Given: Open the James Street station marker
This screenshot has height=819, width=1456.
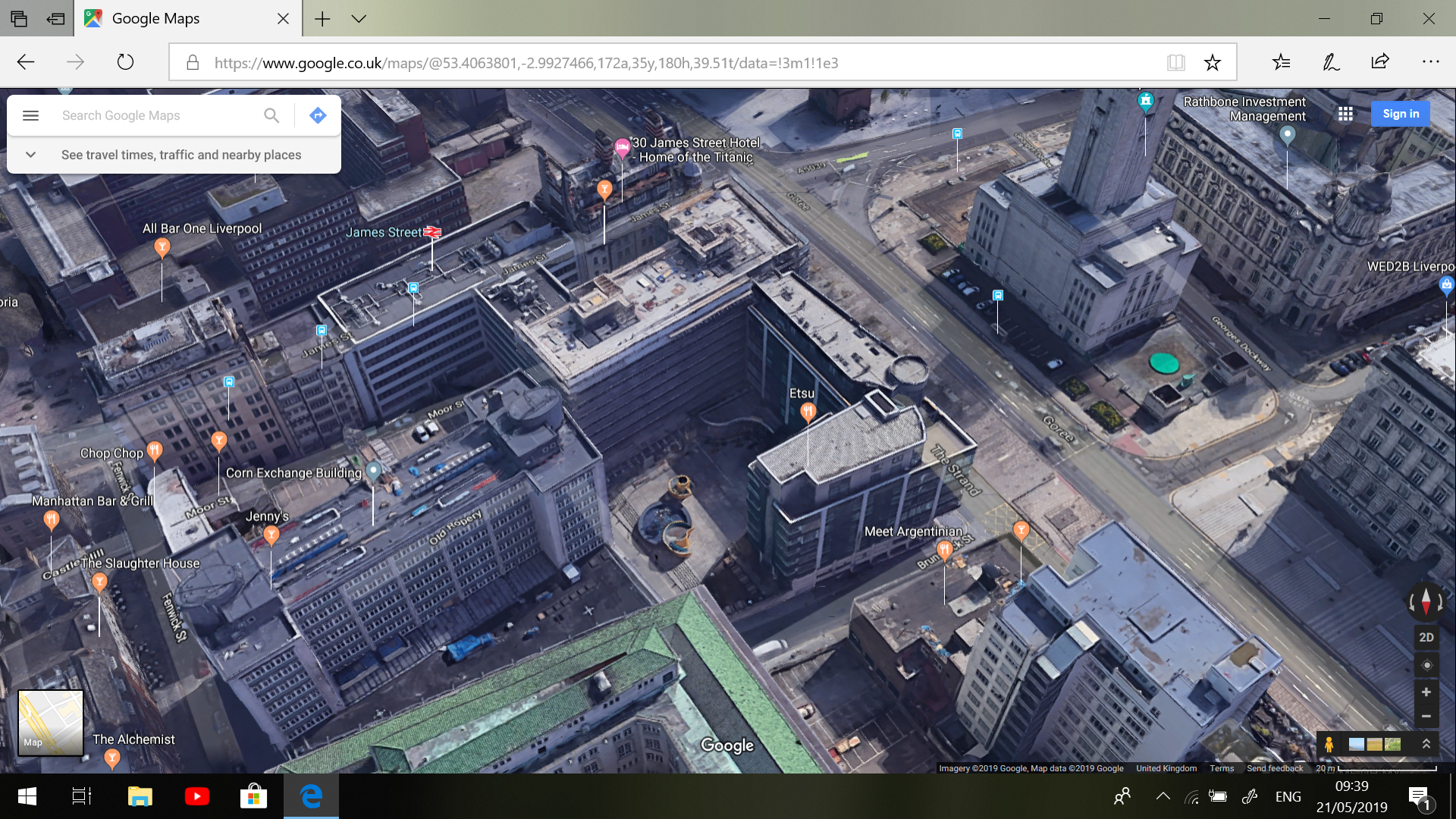Looking at the screenshot, I should (x=432, y=232).
